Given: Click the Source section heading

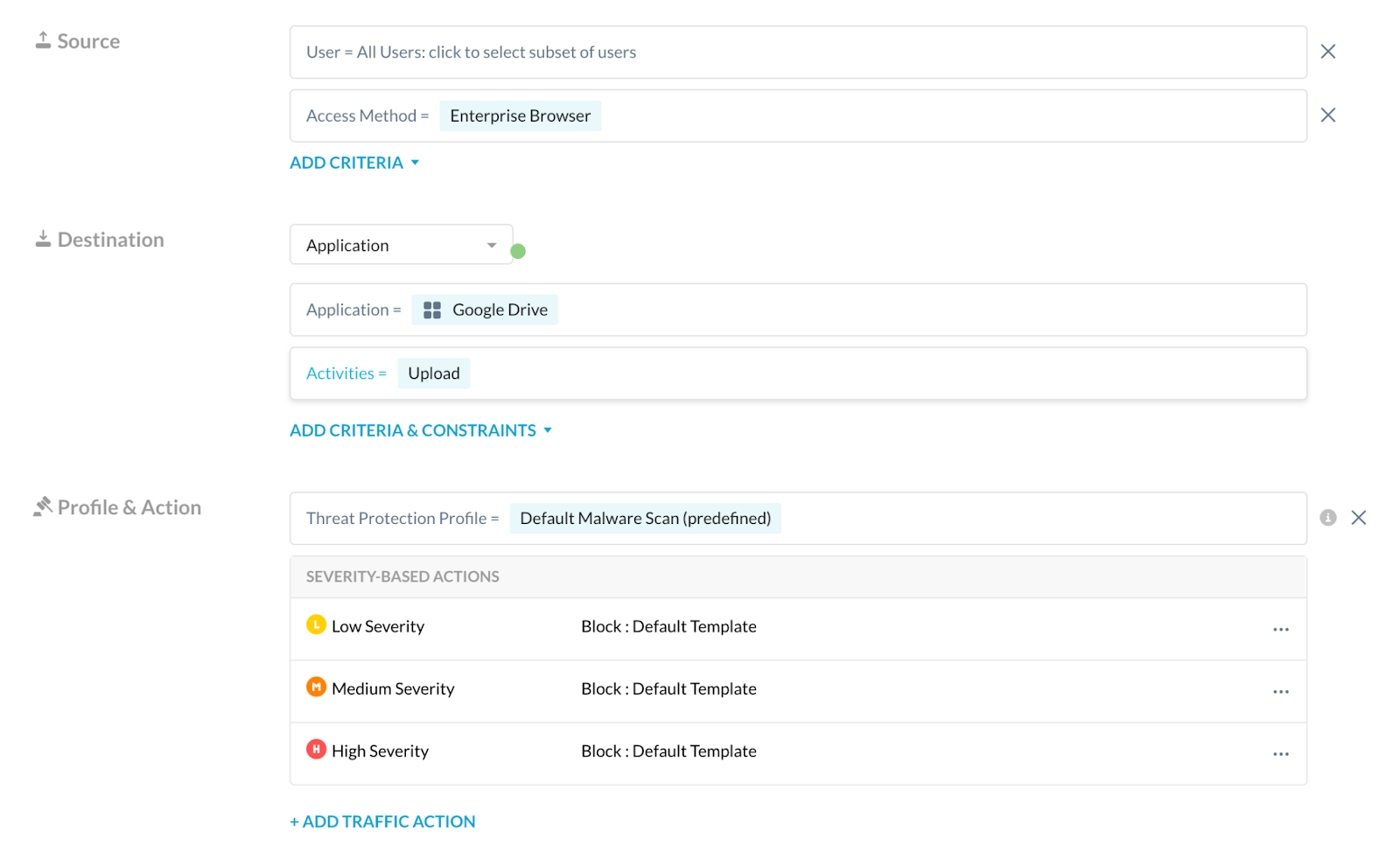Looking at the screenshot, I should point(88,41).
